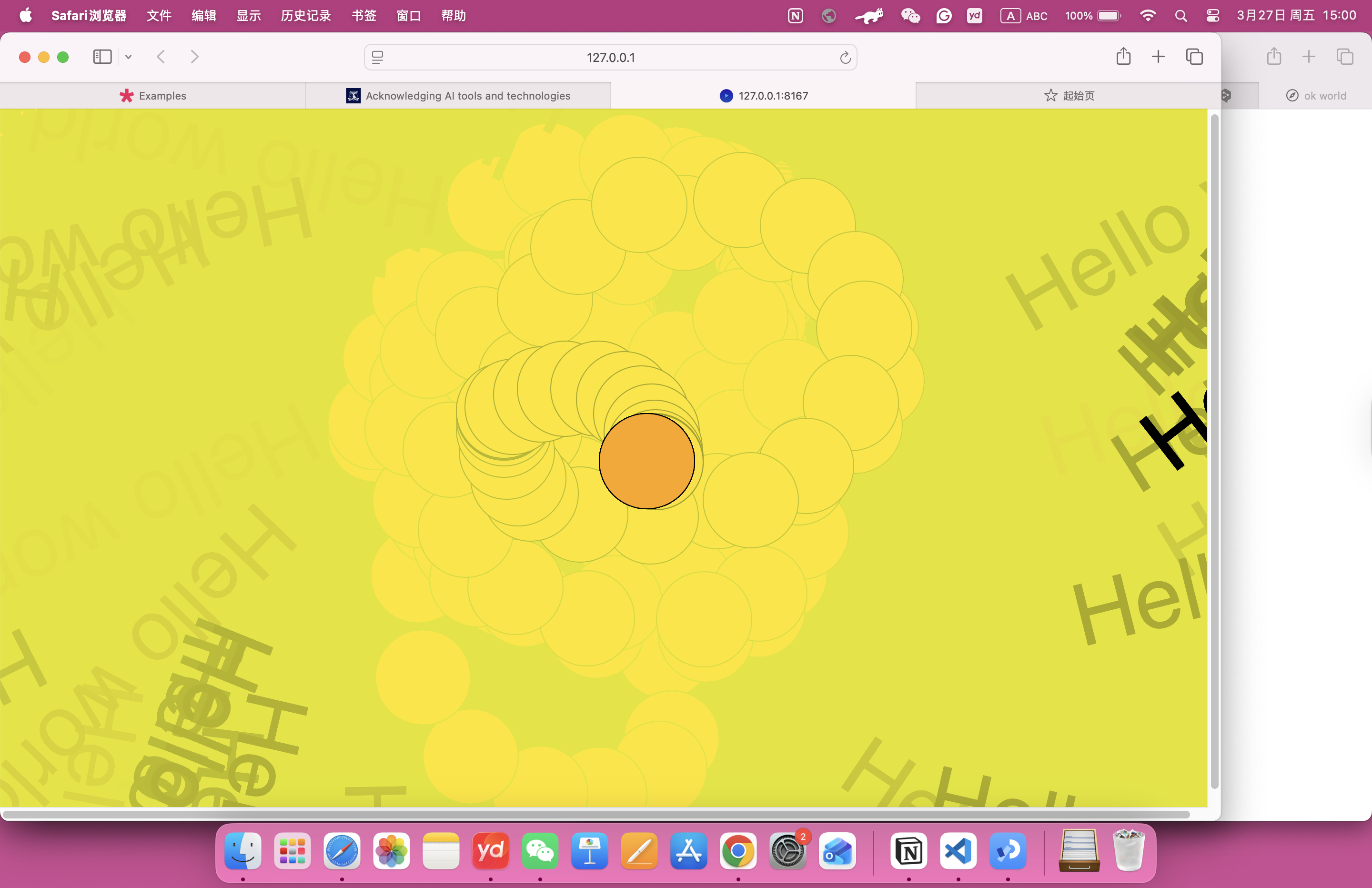Viewport: 1372px width, 888px height.
Task: Open the 帮助 menu
Action: click(x=454, y=16)
